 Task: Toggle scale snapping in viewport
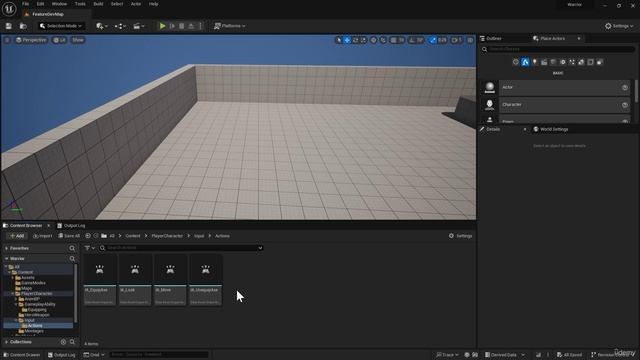(433, 40)
